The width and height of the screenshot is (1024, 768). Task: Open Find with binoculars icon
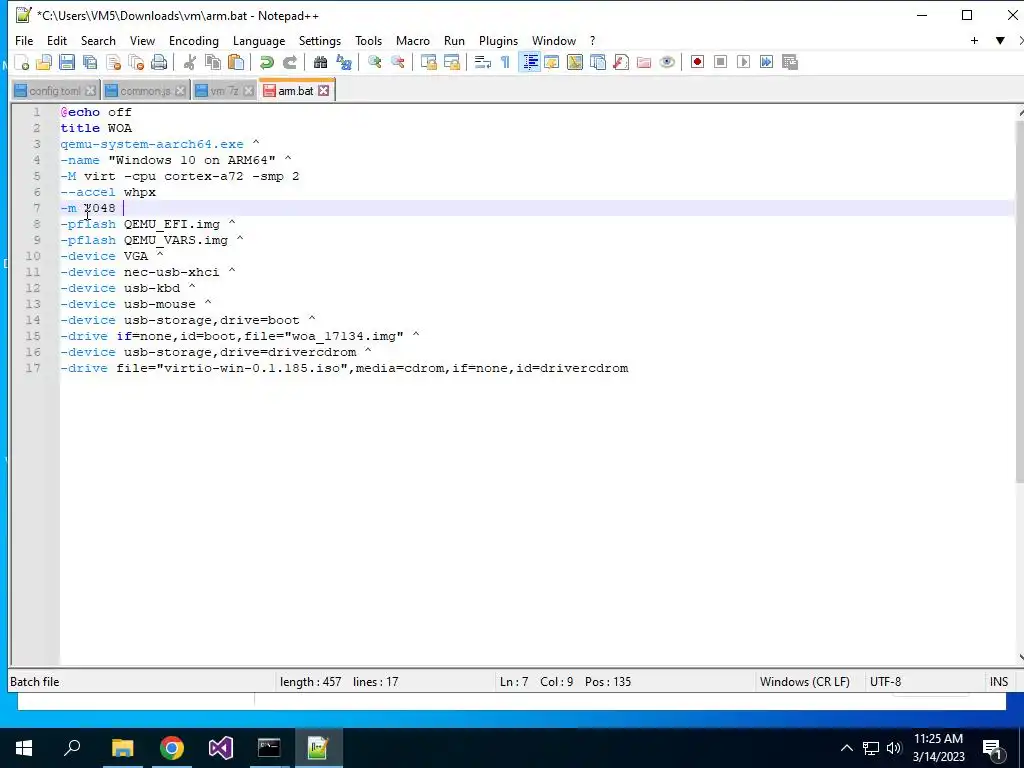coord(320,62)
